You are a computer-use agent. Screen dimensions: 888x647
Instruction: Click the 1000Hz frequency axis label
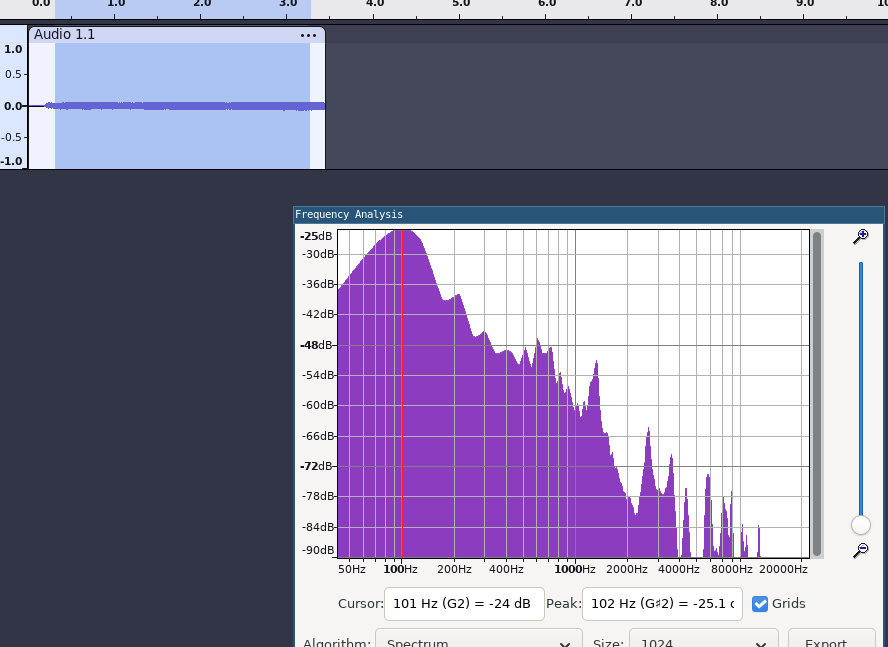tap(575, 569)
